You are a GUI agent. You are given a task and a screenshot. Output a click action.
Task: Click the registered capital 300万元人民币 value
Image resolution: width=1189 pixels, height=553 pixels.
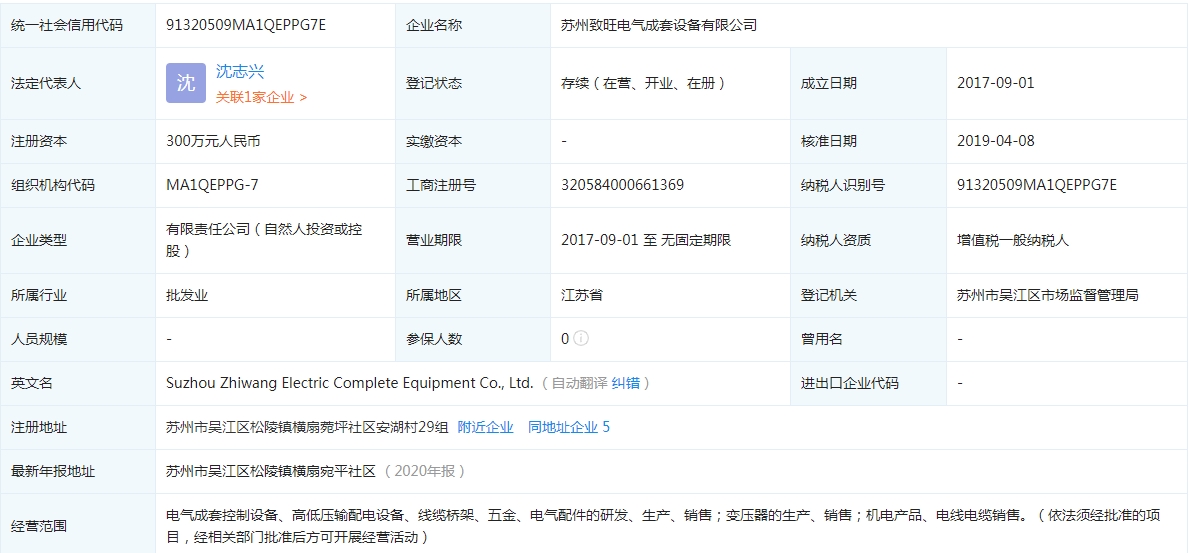tap(213, 141)
